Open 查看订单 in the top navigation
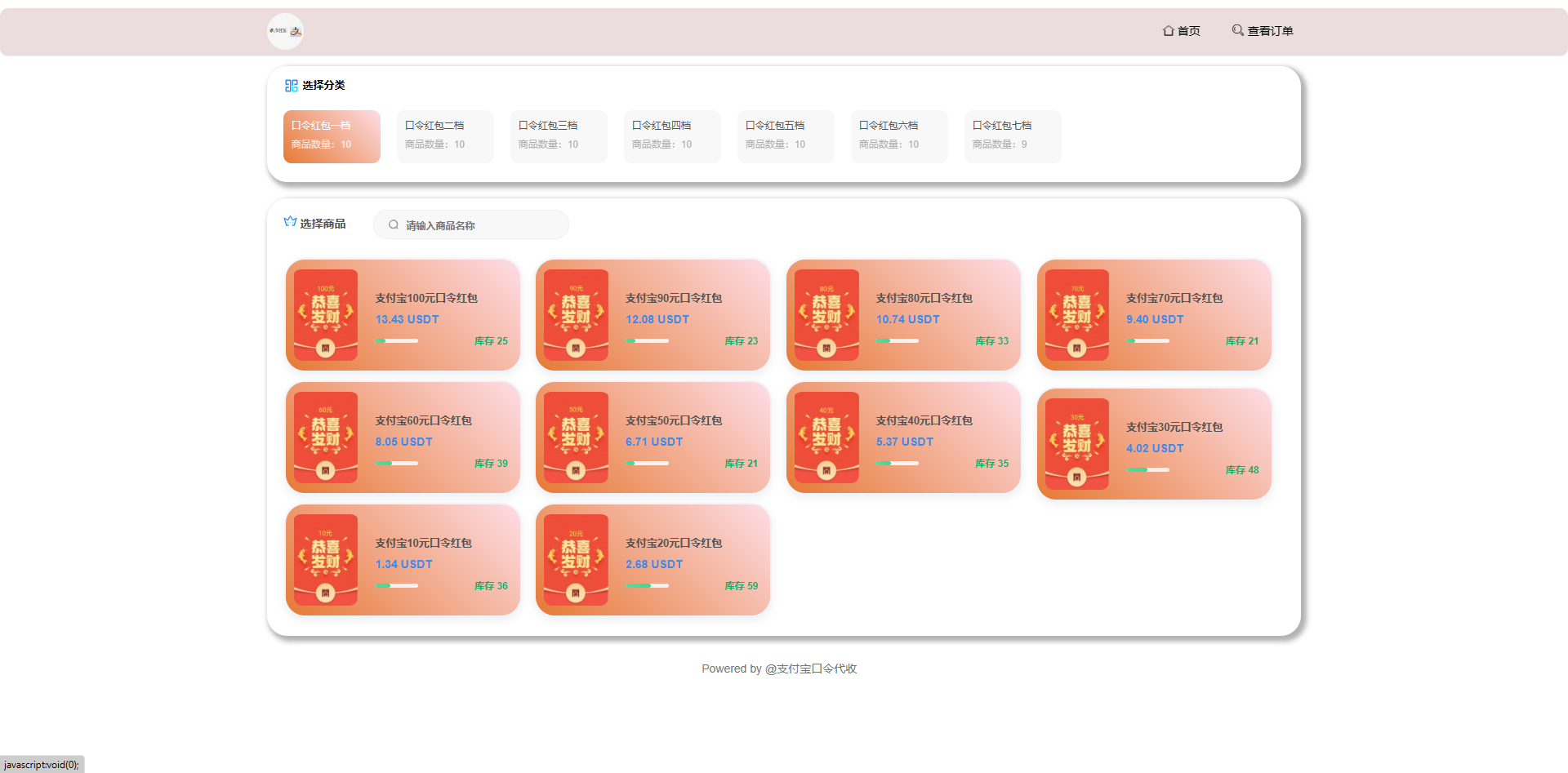1568x773 pixels. pyautogui.click(x=1263, y=31)
